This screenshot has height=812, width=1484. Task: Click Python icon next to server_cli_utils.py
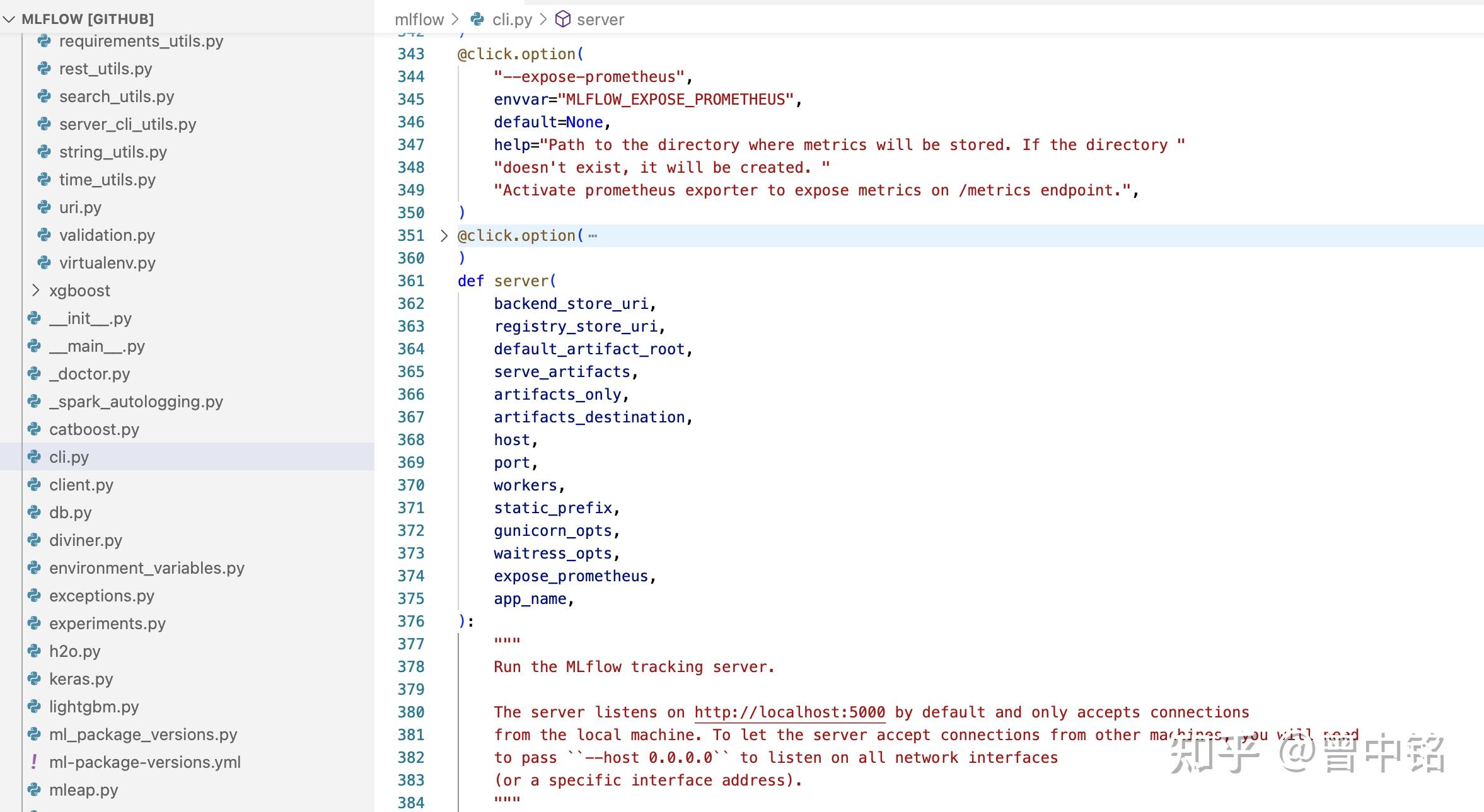pyautogui.click(x=44, y=124)
